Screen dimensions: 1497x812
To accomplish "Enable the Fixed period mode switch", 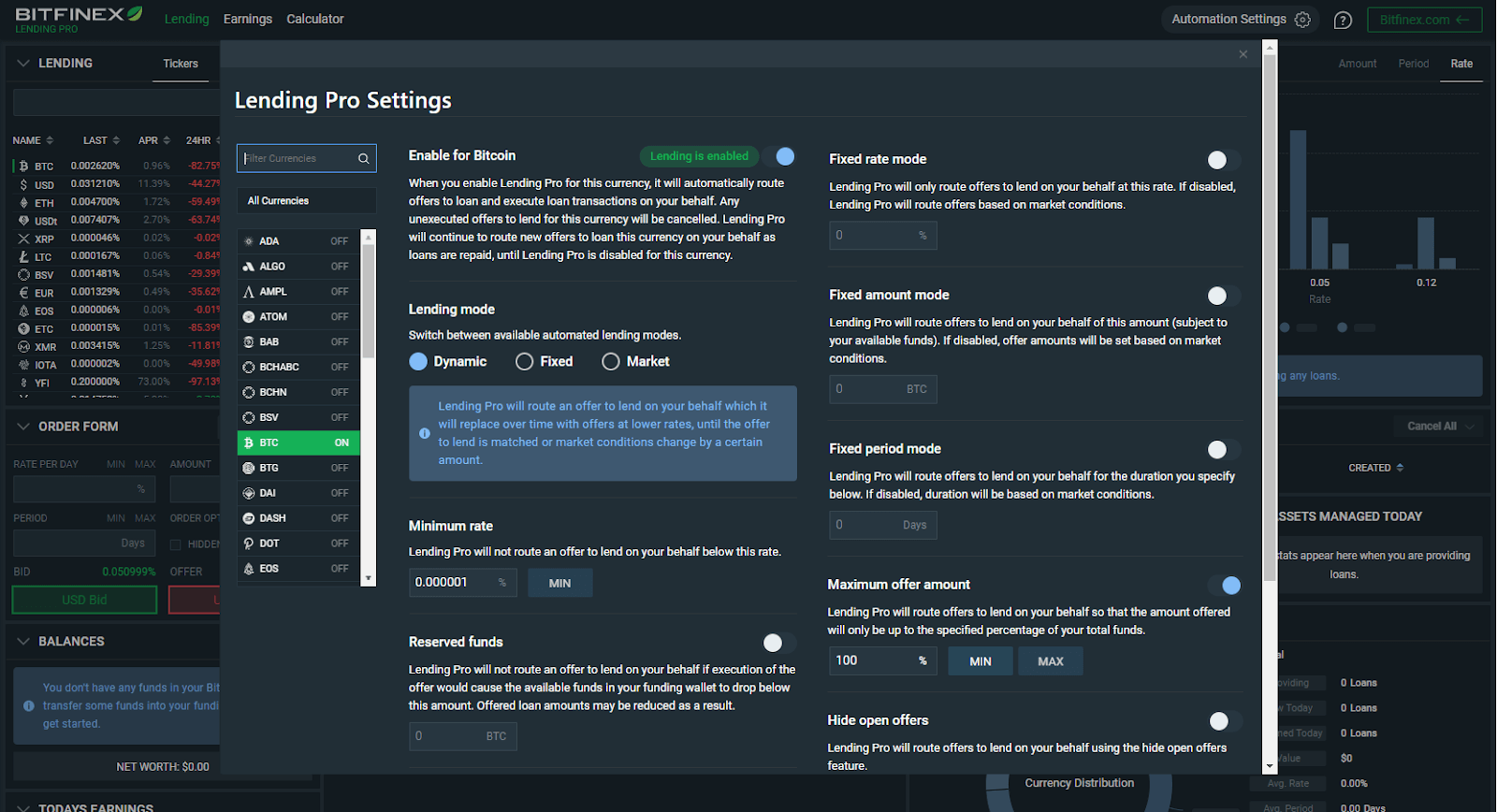I will point(1224,450).
